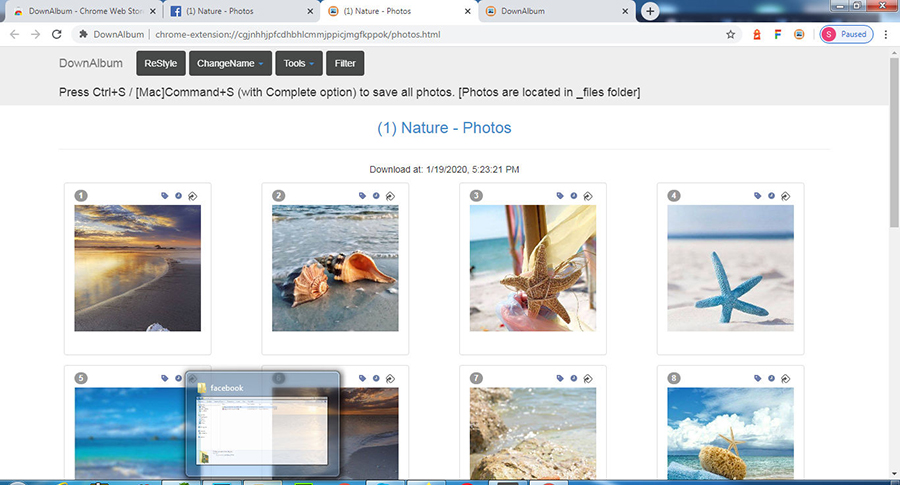Open the sponge and starfish photo 8
This screenshot has width=900, height=485.
pos(731,433)
